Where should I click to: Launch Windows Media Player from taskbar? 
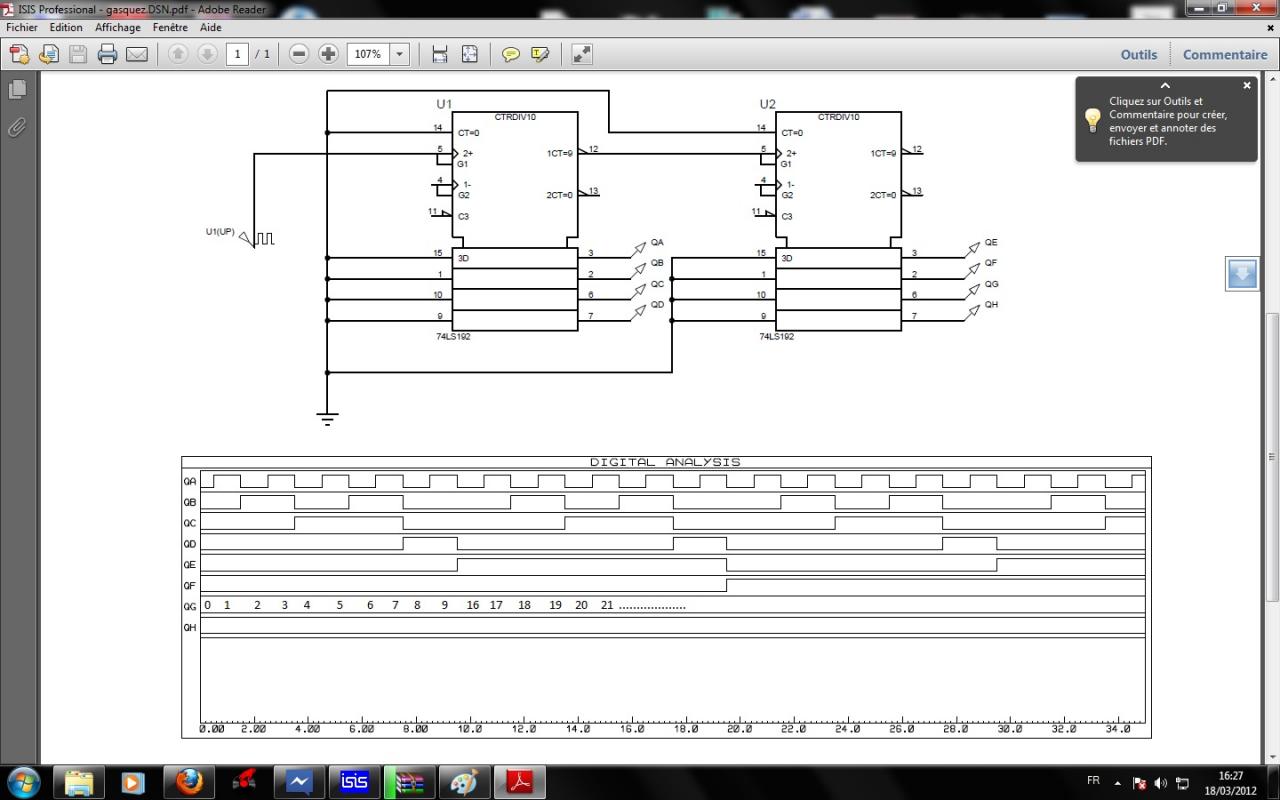[x=133, y=781]
